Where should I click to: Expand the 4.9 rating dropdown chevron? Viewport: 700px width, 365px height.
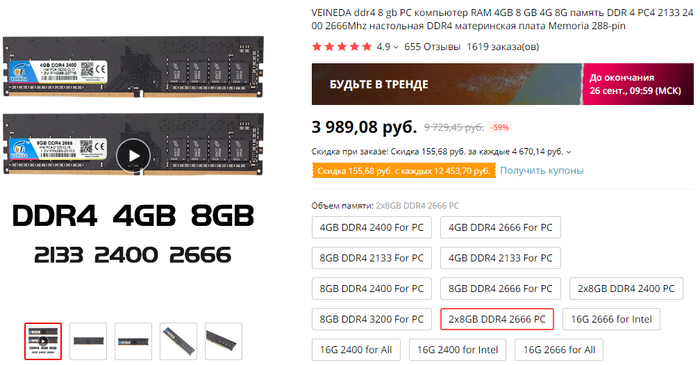click(396, 47)
